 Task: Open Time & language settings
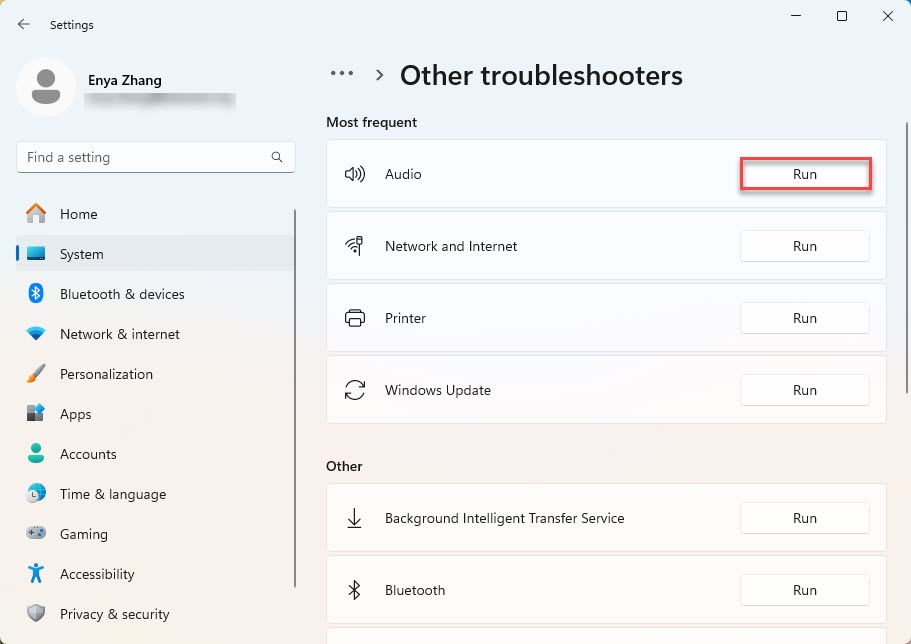[112, 494]
